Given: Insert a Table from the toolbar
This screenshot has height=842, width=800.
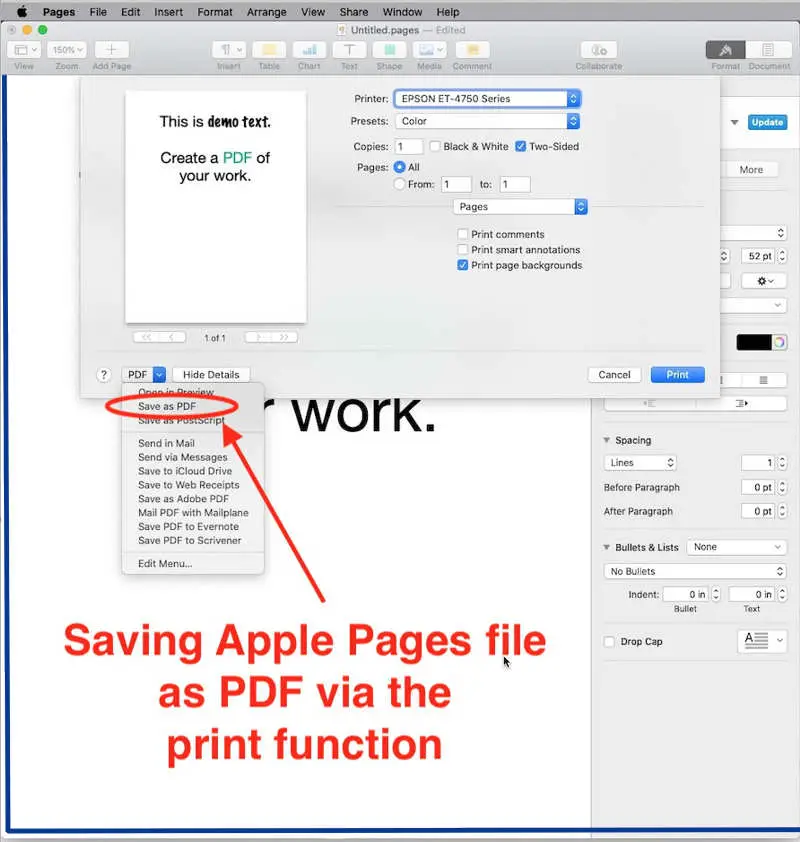Looking at the screenshot, I should coord(269,50).
